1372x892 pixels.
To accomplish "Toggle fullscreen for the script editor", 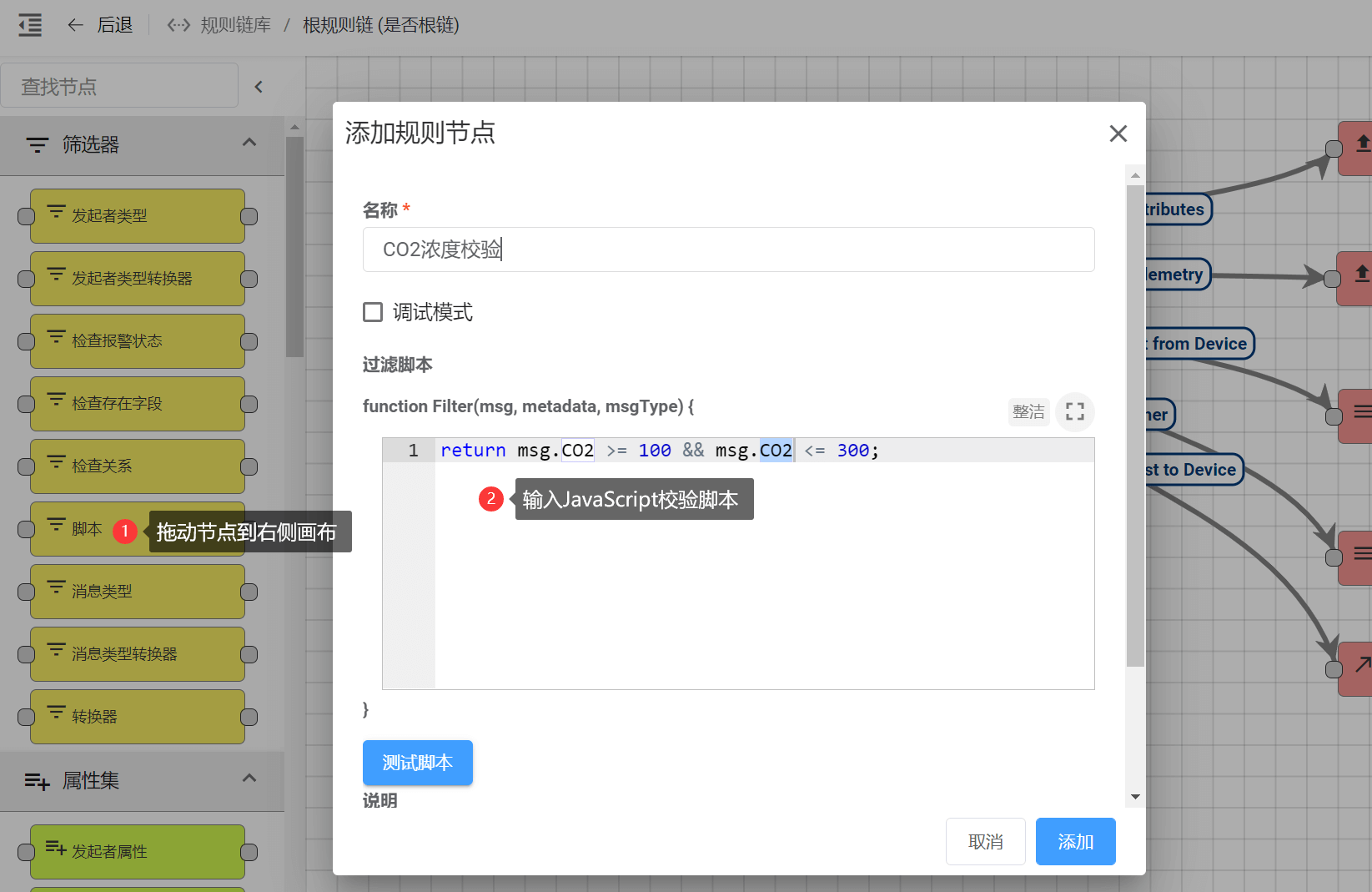I will click(1075, 411).
